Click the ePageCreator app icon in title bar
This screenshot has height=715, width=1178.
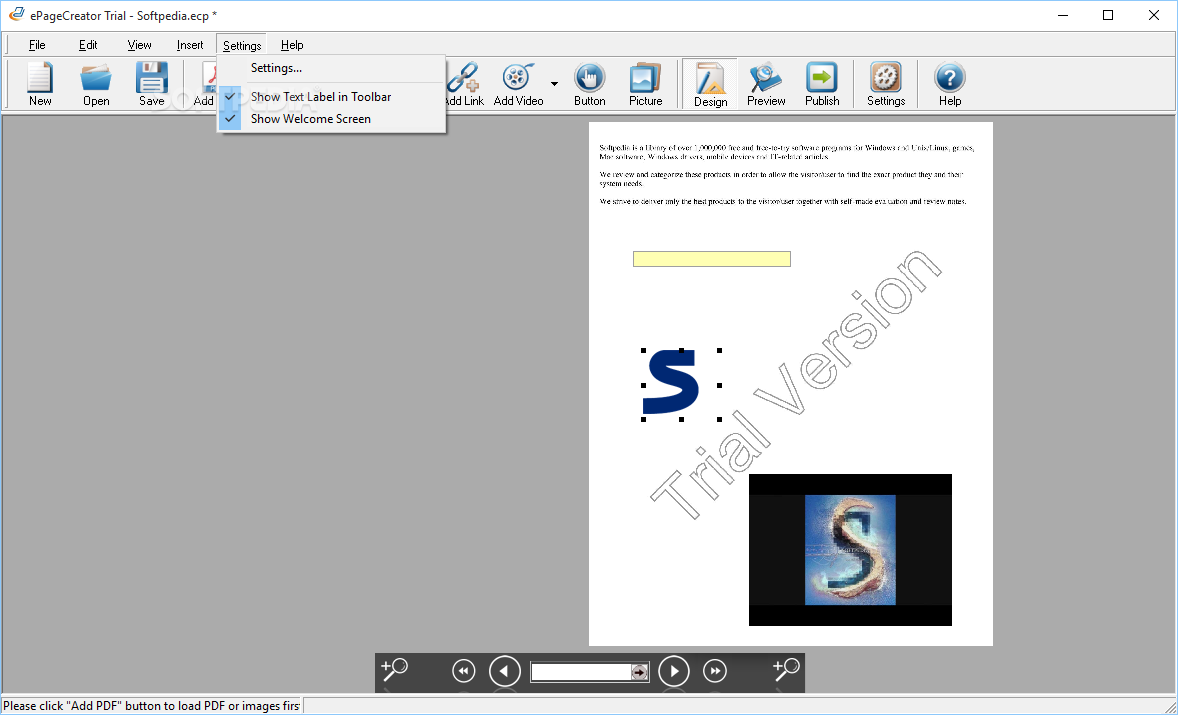coord(16,15)
